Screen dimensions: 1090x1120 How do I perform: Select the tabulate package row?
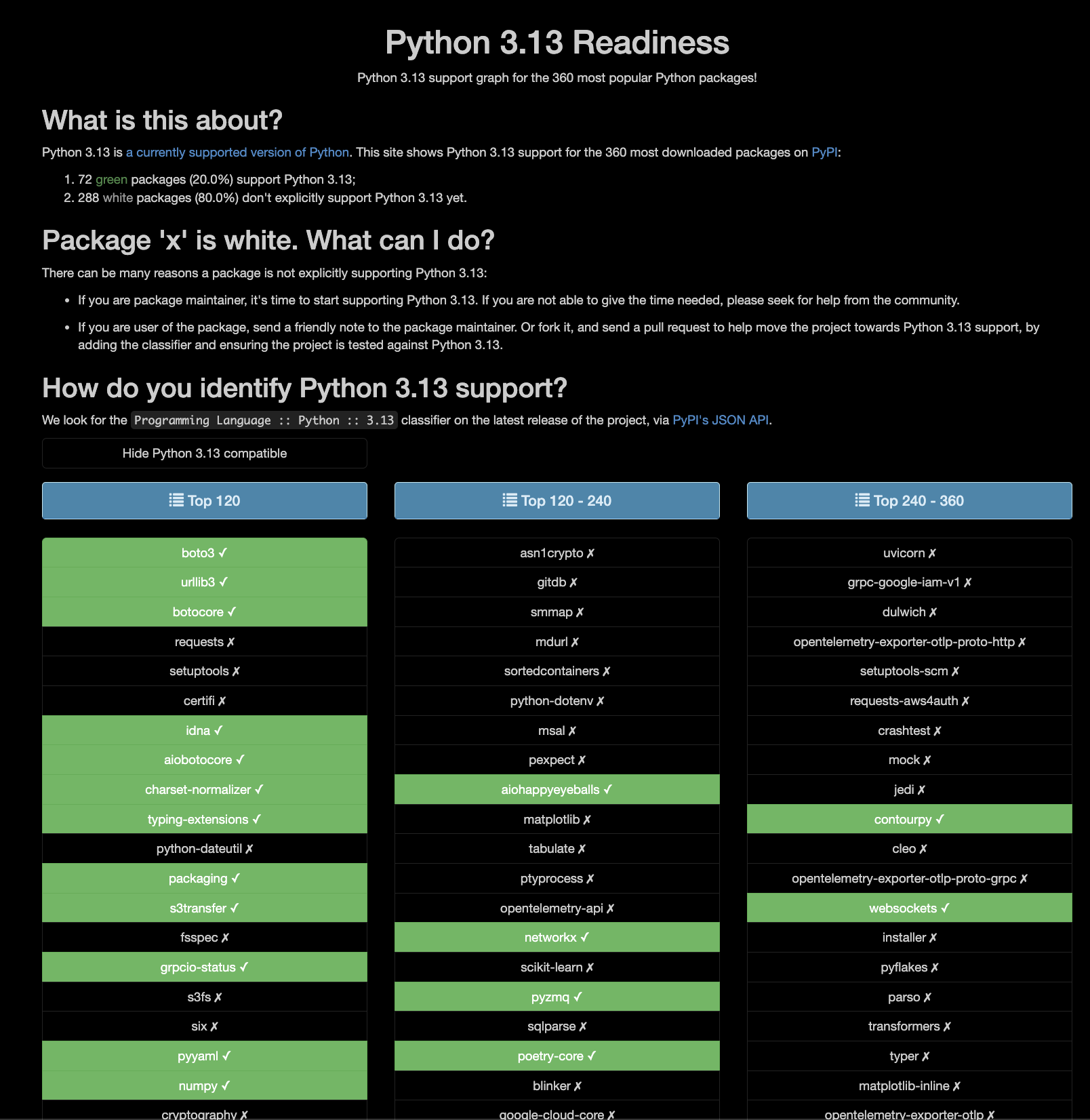point(557,849)
